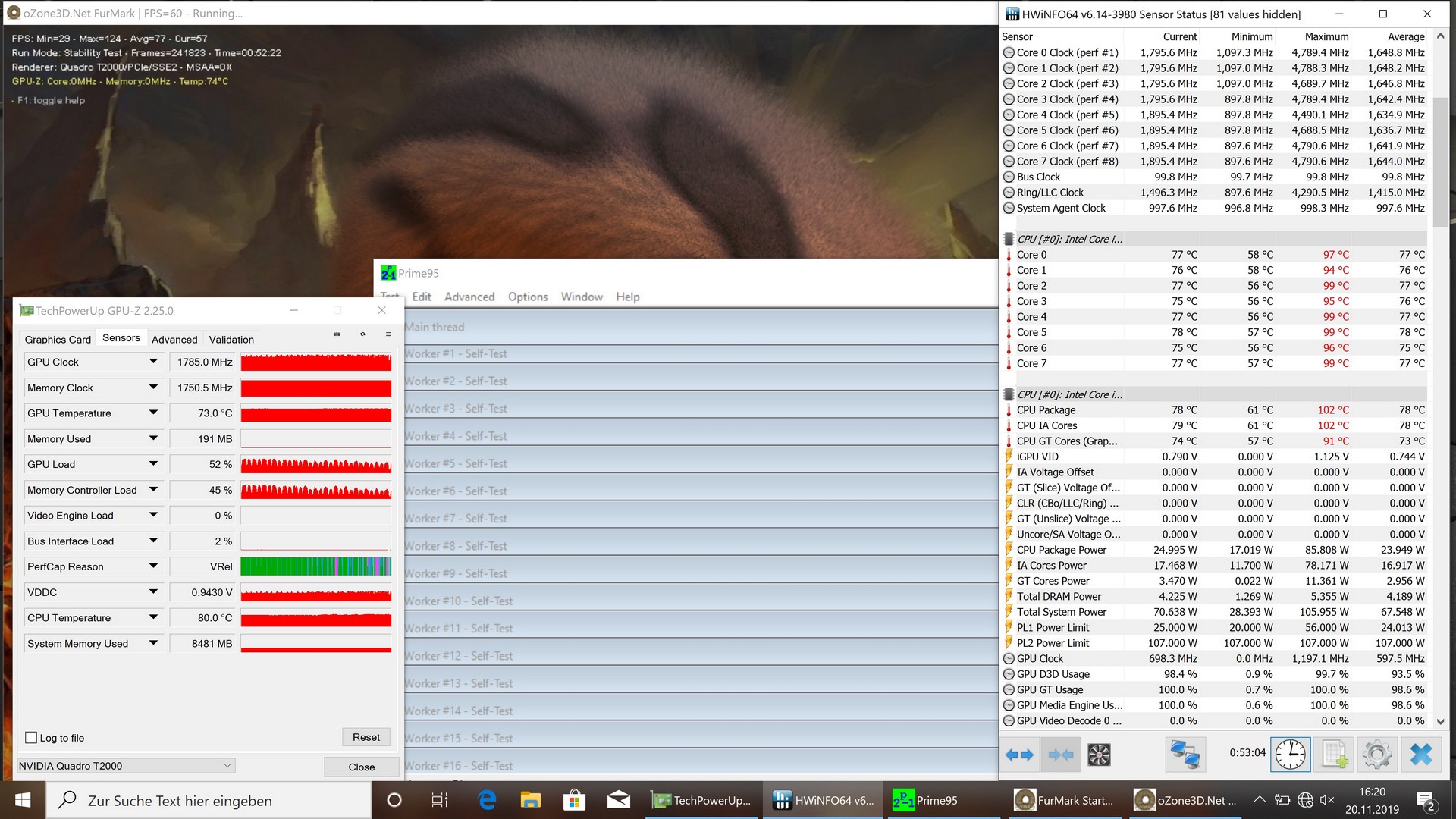
Task: Open GPU-Z hamburger menu icon
Action: [x=388, y=334]
